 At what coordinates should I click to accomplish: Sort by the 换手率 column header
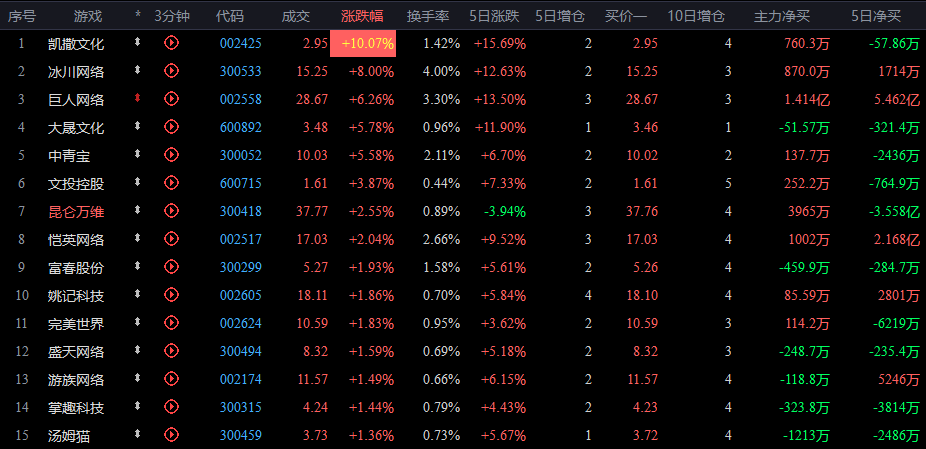[428, 16]
